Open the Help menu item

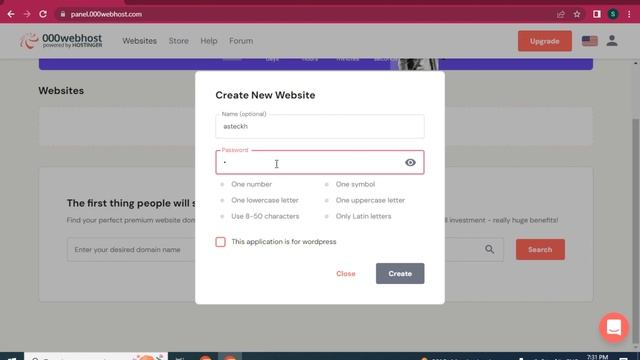[209, 41]
